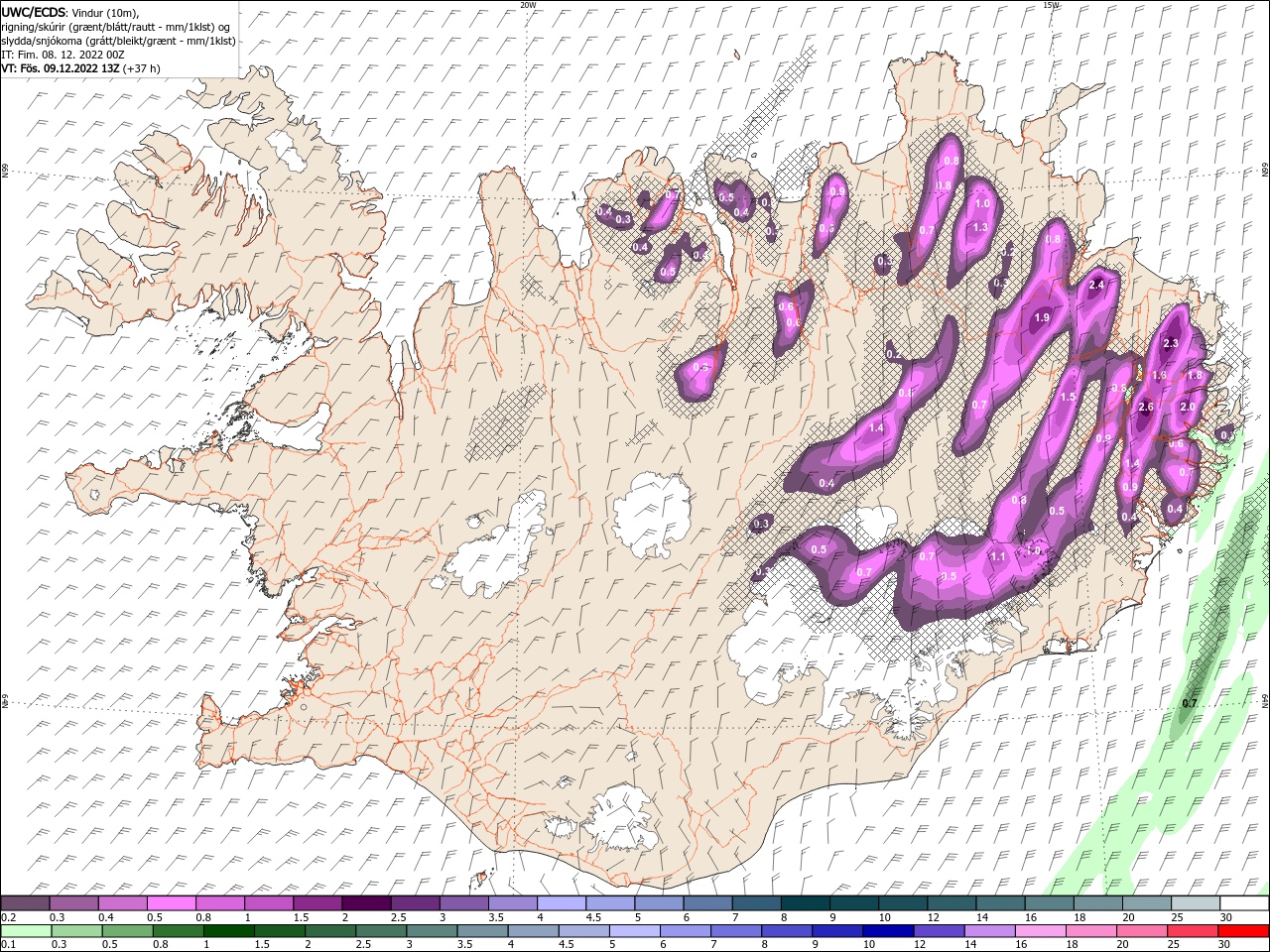
Task: Click the '2.4' snowfall value on the map
Action: click(1096, 285)
